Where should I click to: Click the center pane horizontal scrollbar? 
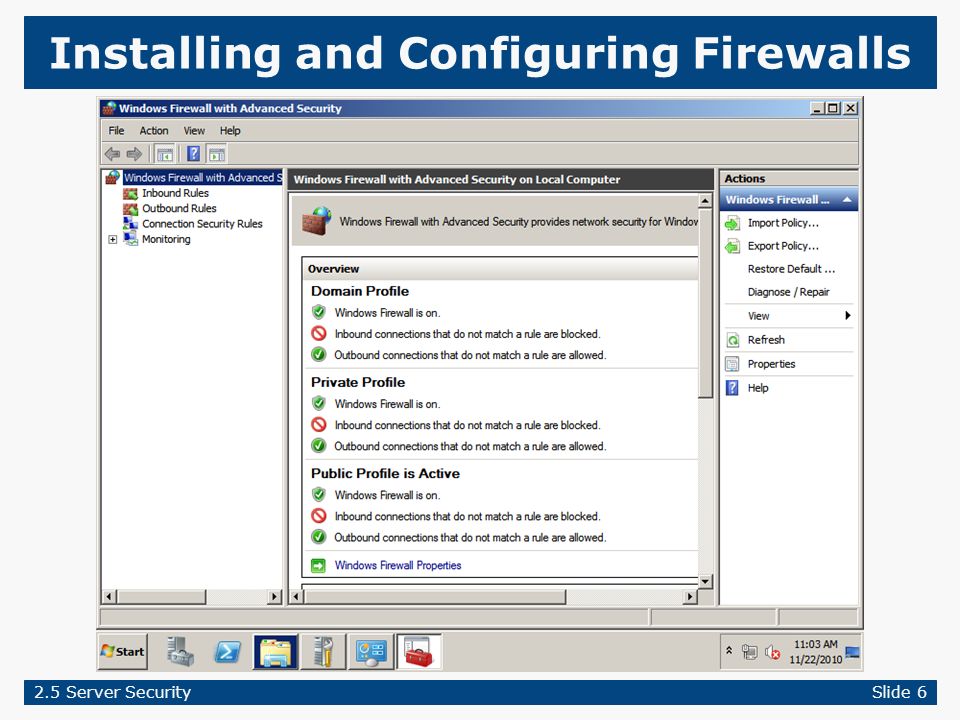(x=435, y=596)
